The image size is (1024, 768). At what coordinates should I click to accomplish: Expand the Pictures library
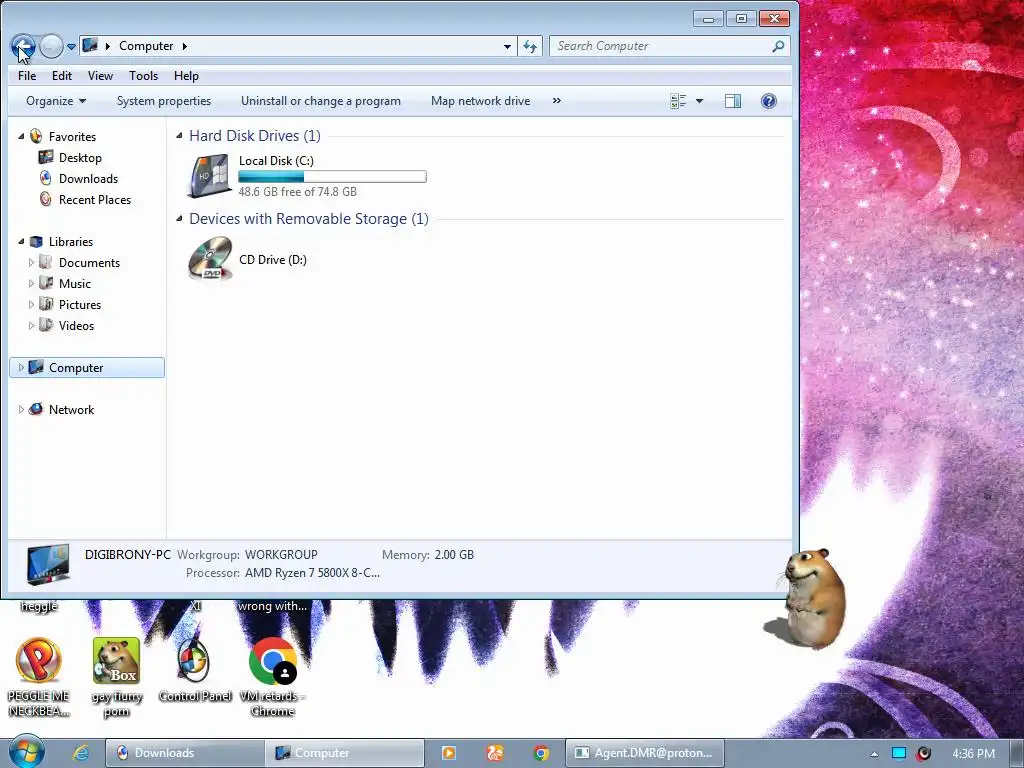[x=31, y=304]
